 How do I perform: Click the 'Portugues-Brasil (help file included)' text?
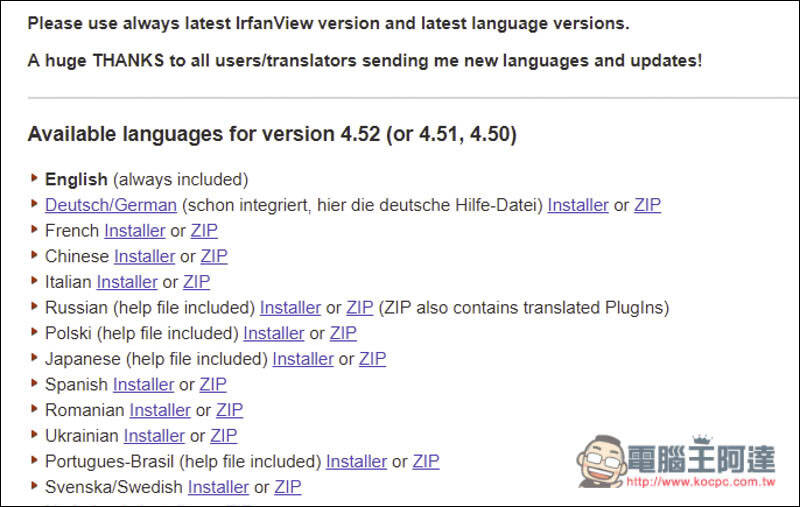(183, 461)
